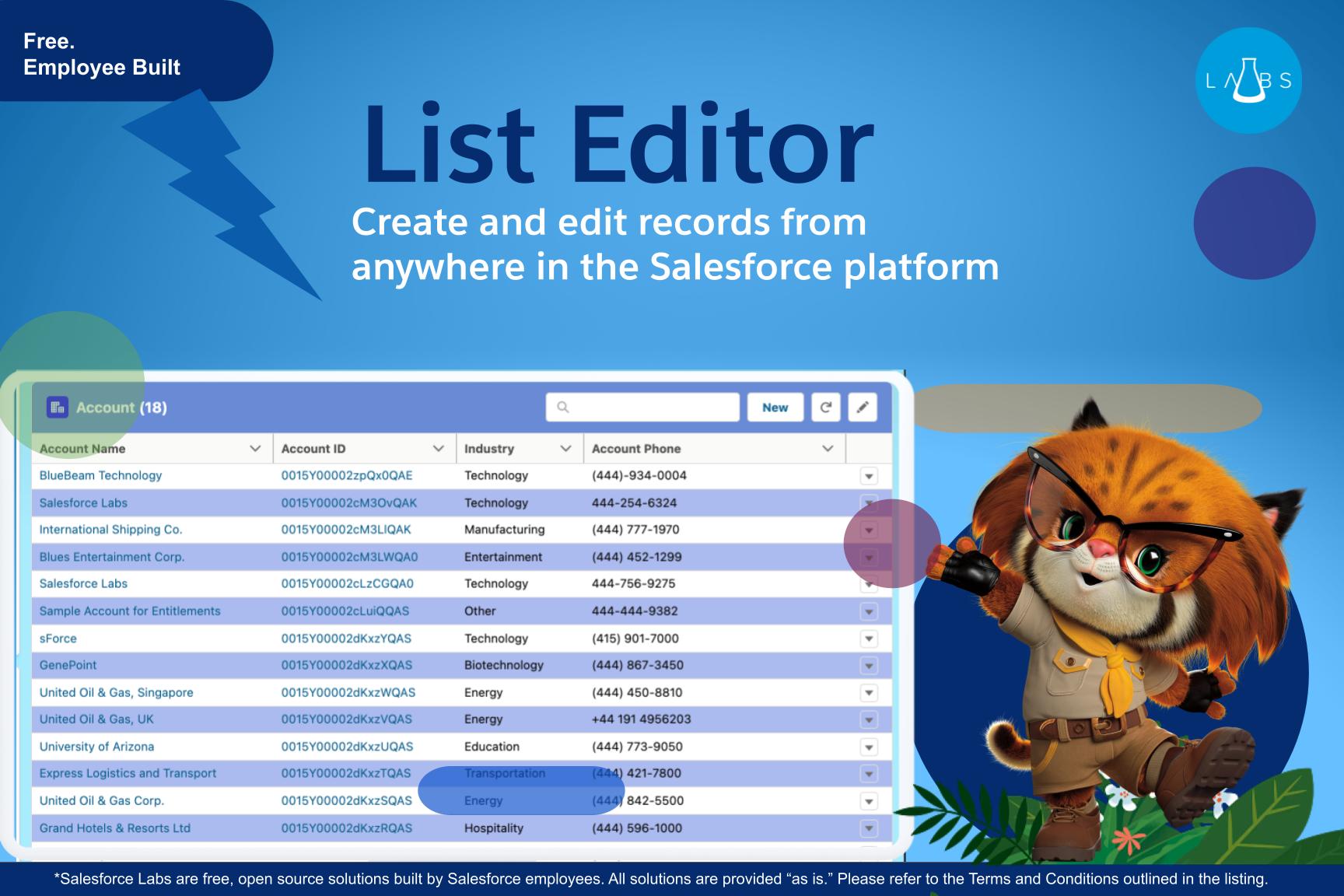
Task: Click the refresh icon button
Action: [826, 407]
